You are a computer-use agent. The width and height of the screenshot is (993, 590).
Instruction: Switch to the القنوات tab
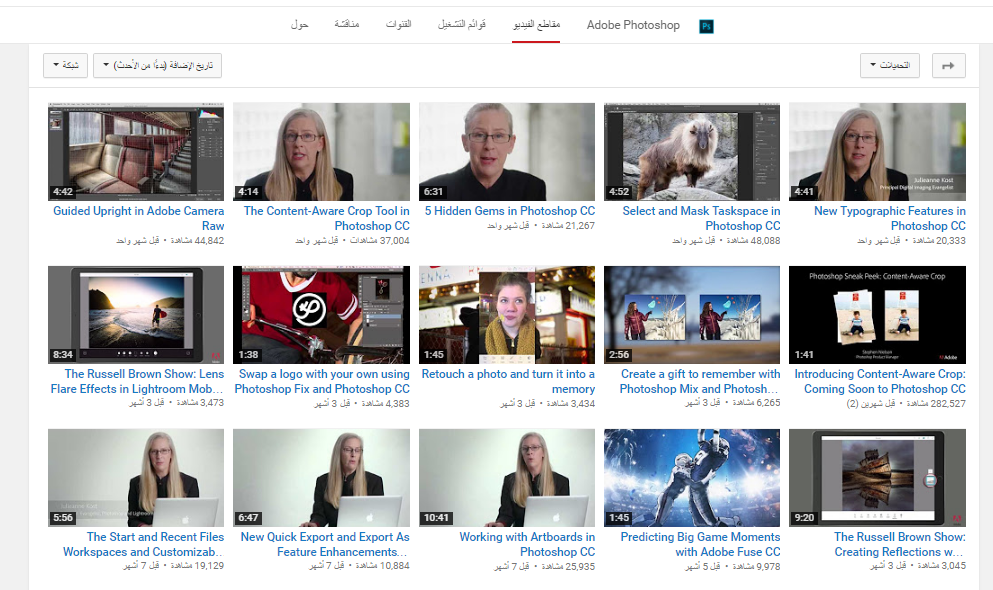(x=398, y=25)
